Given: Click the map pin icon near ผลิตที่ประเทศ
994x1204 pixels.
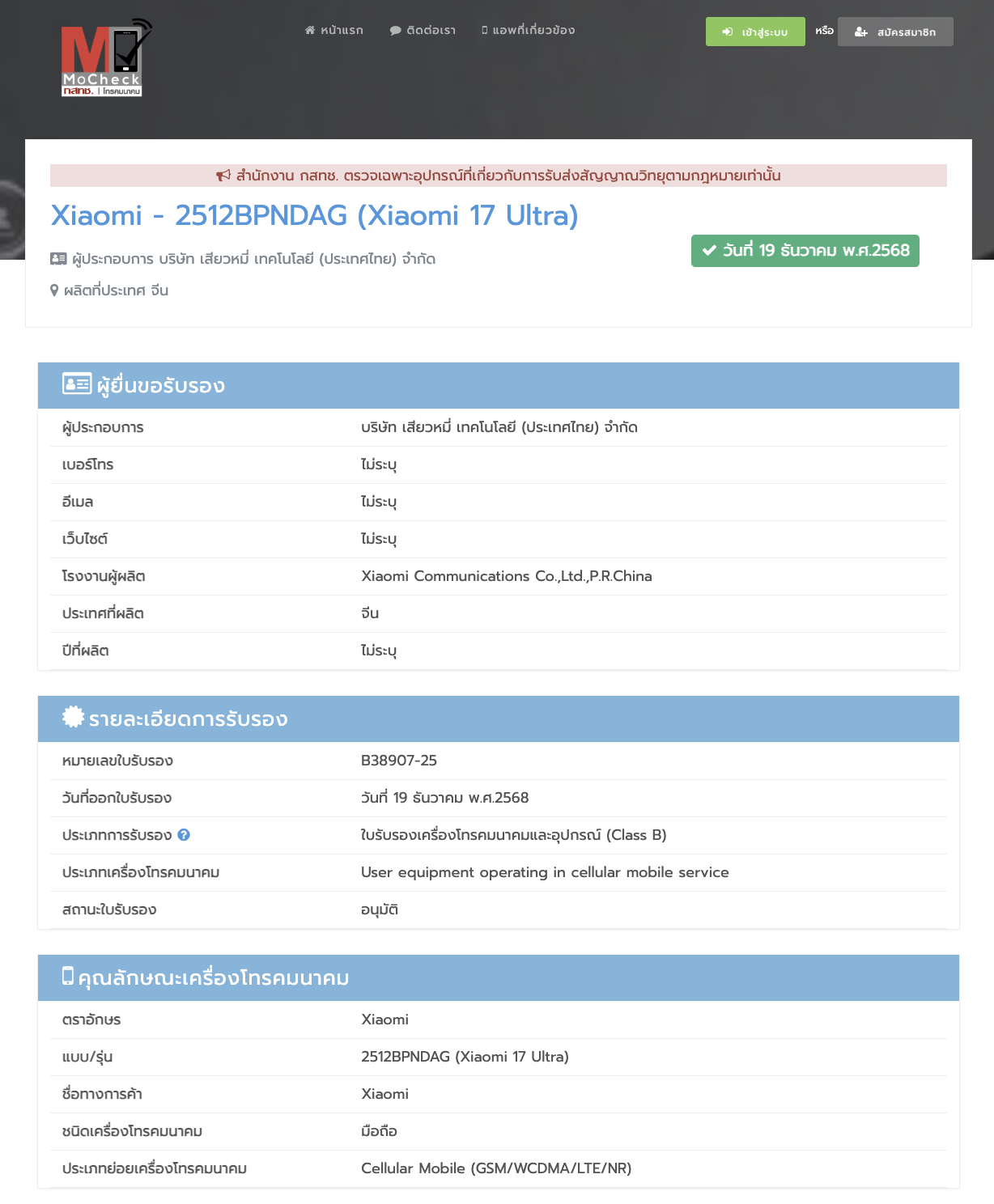Looking at the screenshot, I should (54, 290).
